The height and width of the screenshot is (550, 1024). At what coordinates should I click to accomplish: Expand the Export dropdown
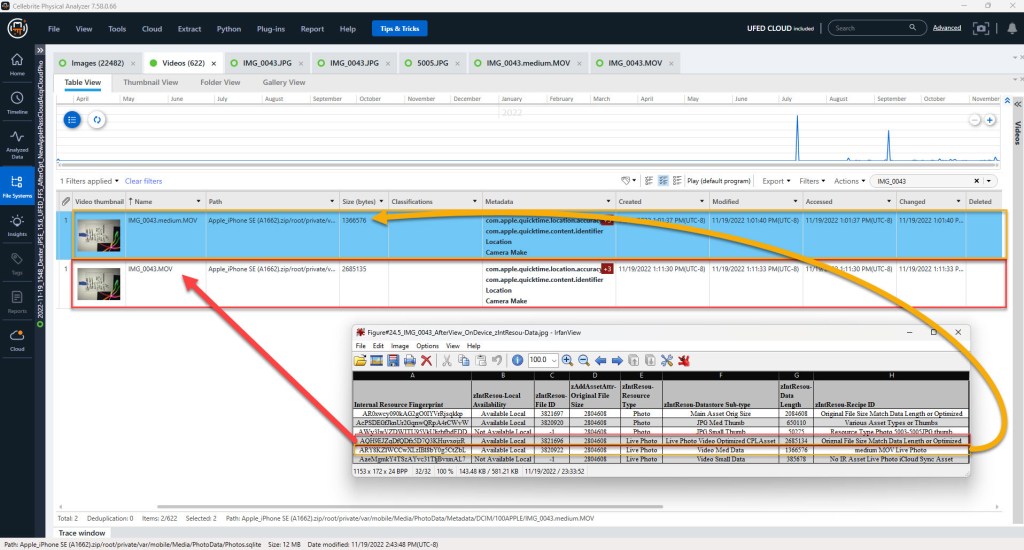(x=776, y=181)
